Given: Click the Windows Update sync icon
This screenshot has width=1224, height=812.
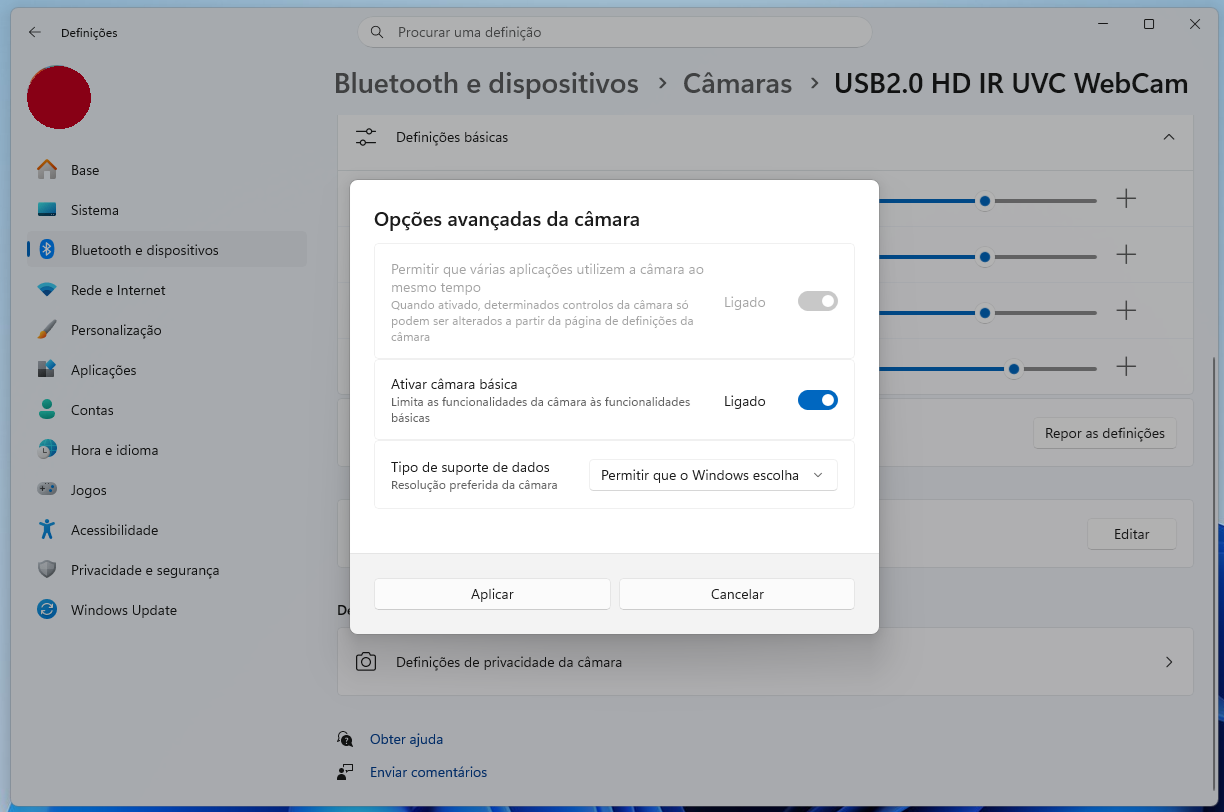Looking at the screenshot, I should click(47, 610).
